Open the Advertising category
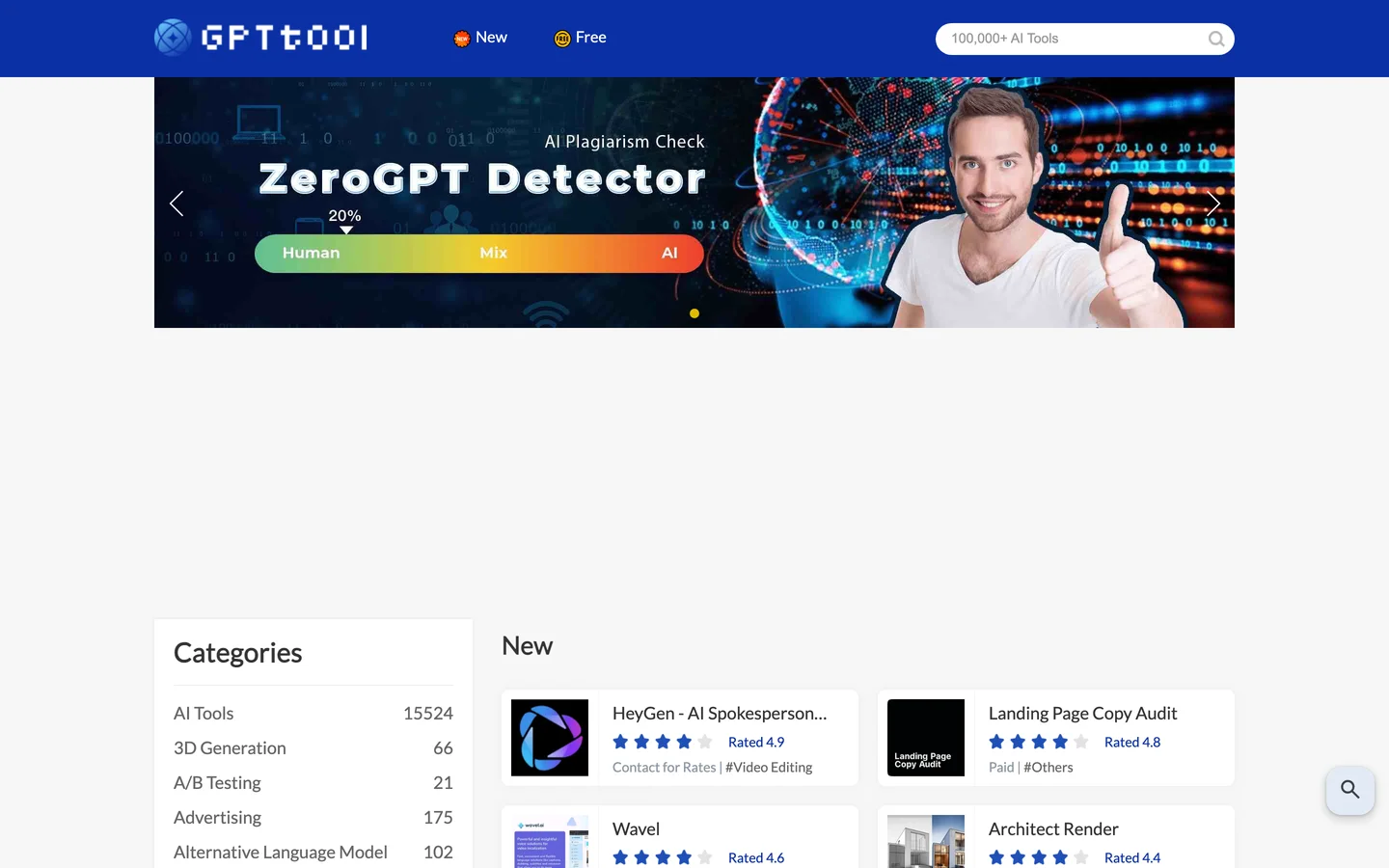The width and height of the screenshot is (1389, 868). (313, 818)
